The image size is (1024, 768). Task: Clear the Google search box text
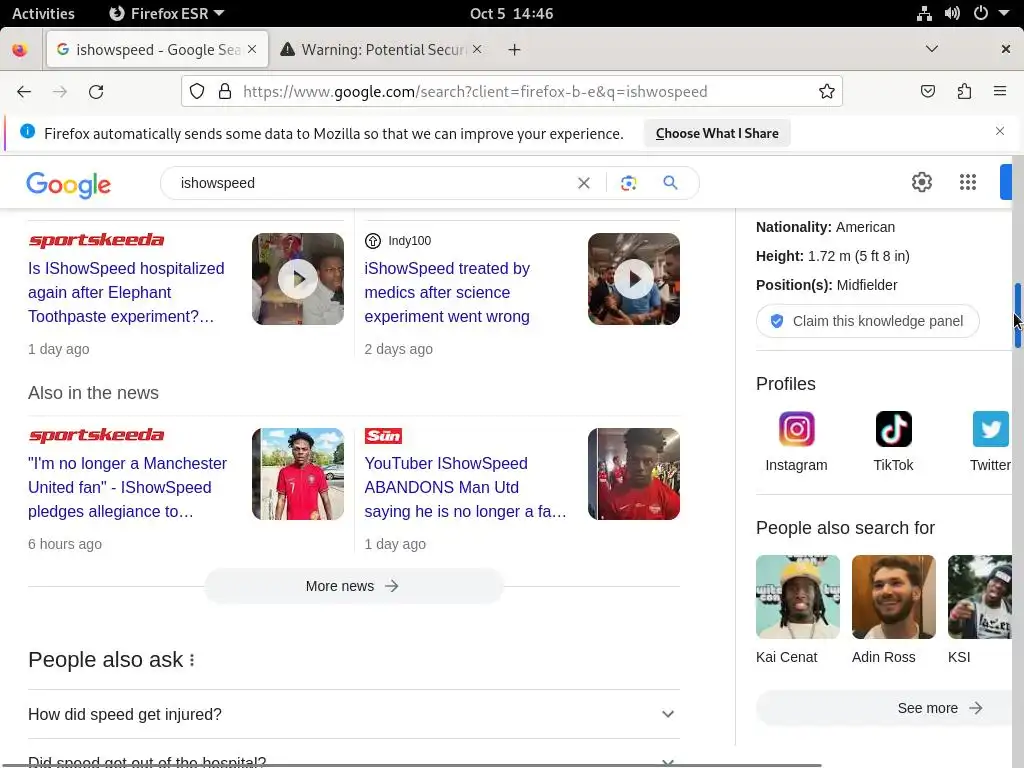(584, 183)
